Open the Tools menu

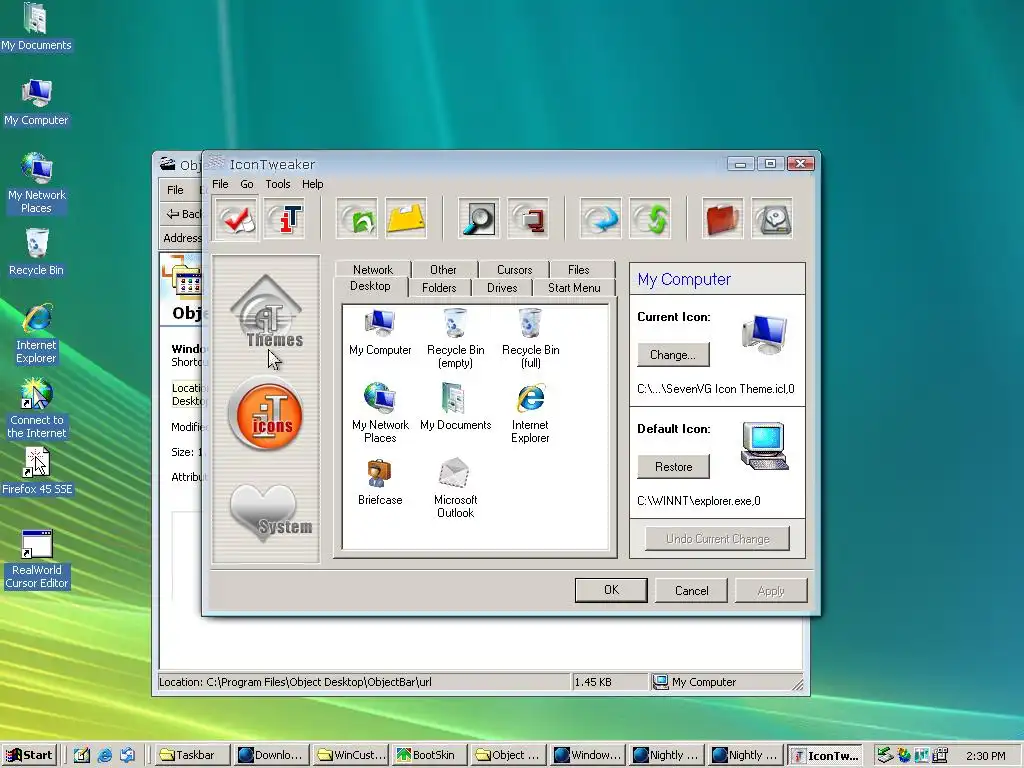click(x=278, y=184)
